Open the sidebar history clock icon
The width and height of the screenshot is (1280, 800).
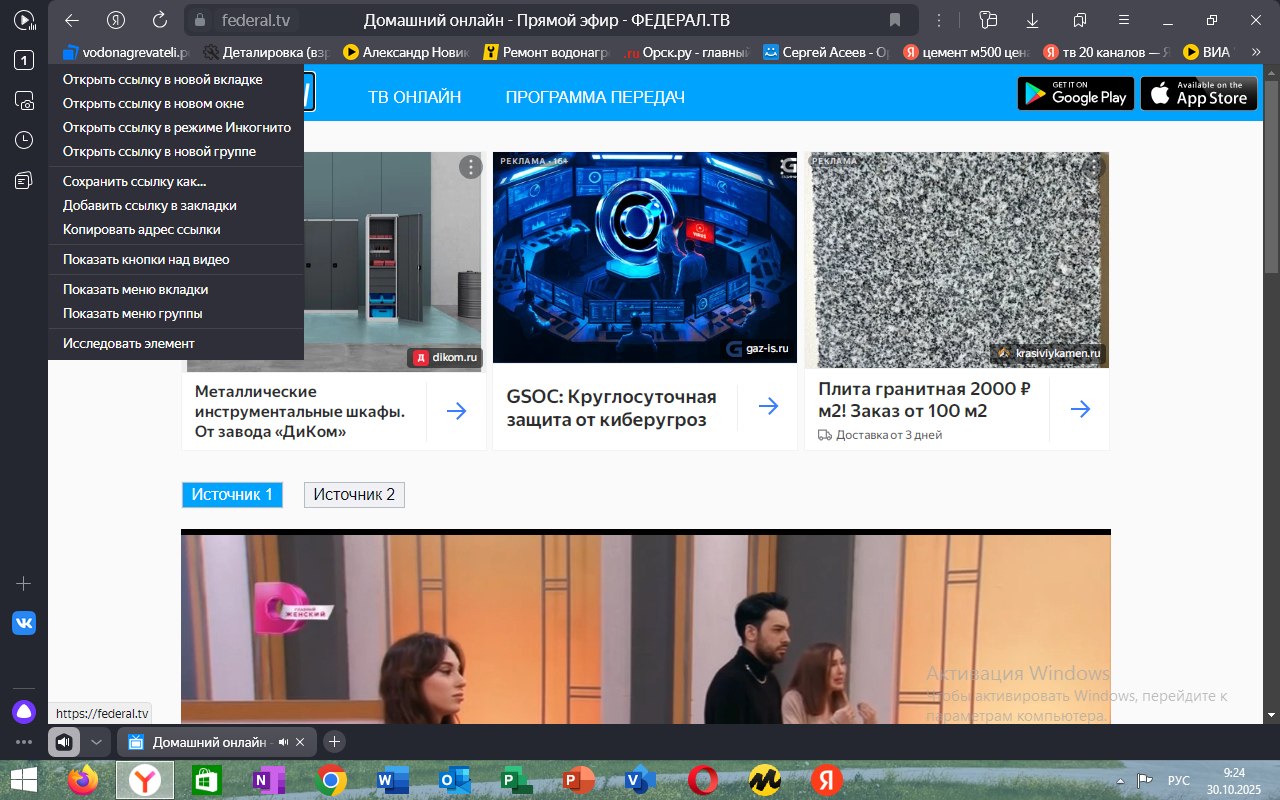(x=24, y=140)
